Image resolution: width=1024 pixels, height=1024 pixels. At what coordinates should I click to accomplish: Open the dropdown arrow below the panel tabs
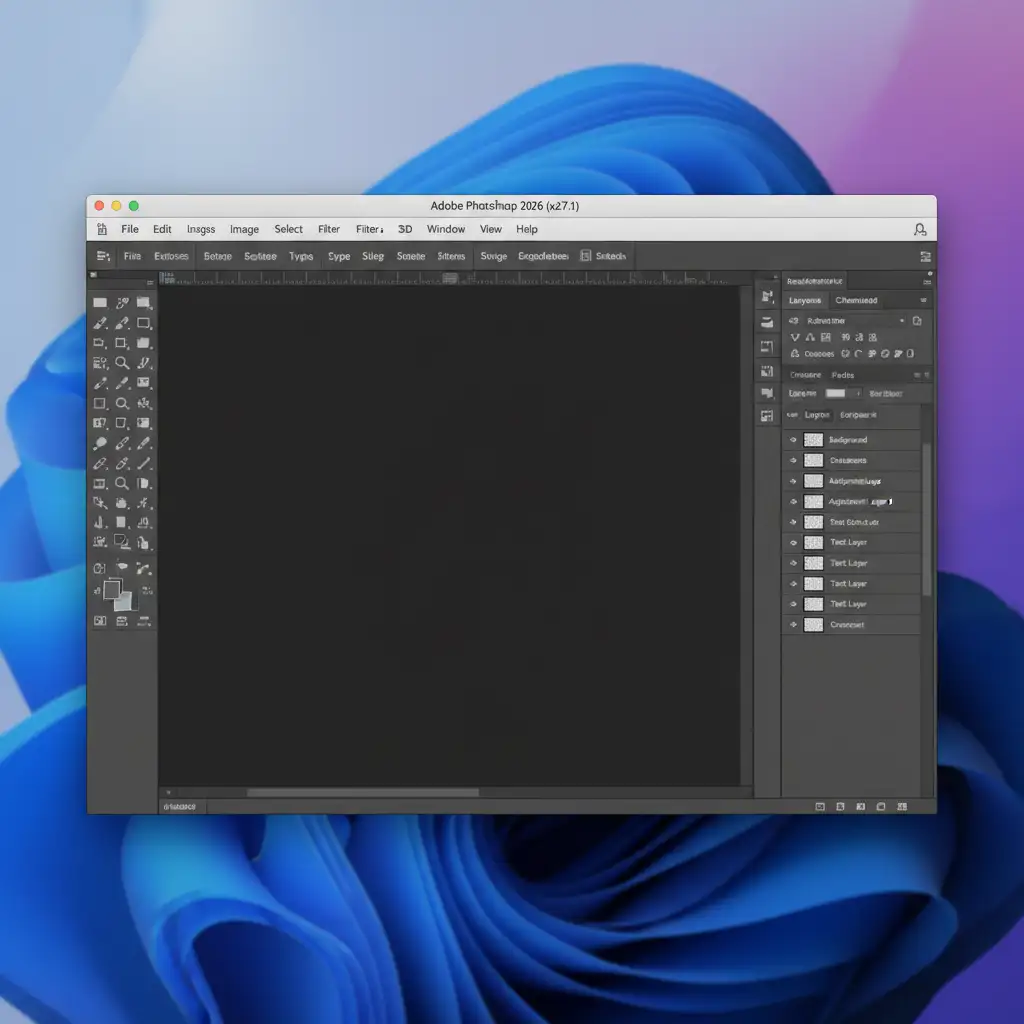click(x=901, y=321)
